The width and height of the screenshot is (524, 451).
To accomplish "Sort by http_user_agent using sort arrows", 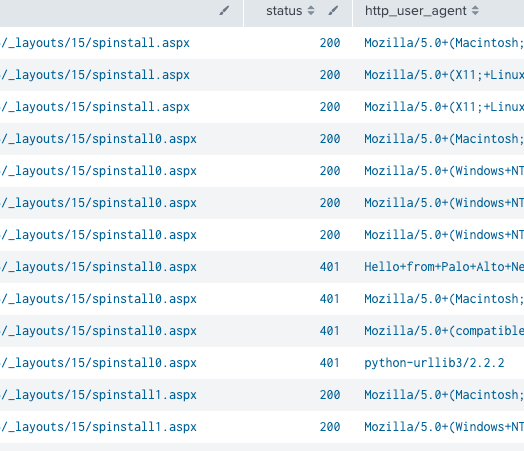I will pos(475,11).
